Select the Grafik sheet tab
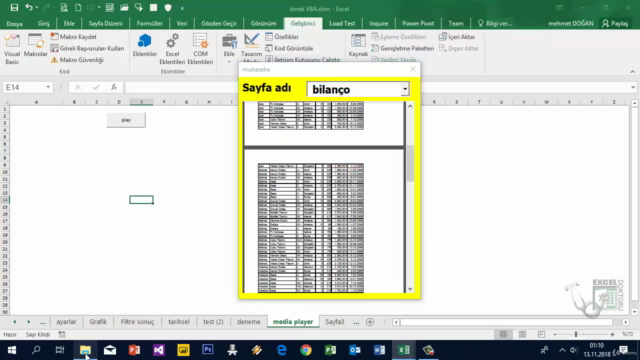Viewport: 640px width, 360px height. tap(98, 322)
